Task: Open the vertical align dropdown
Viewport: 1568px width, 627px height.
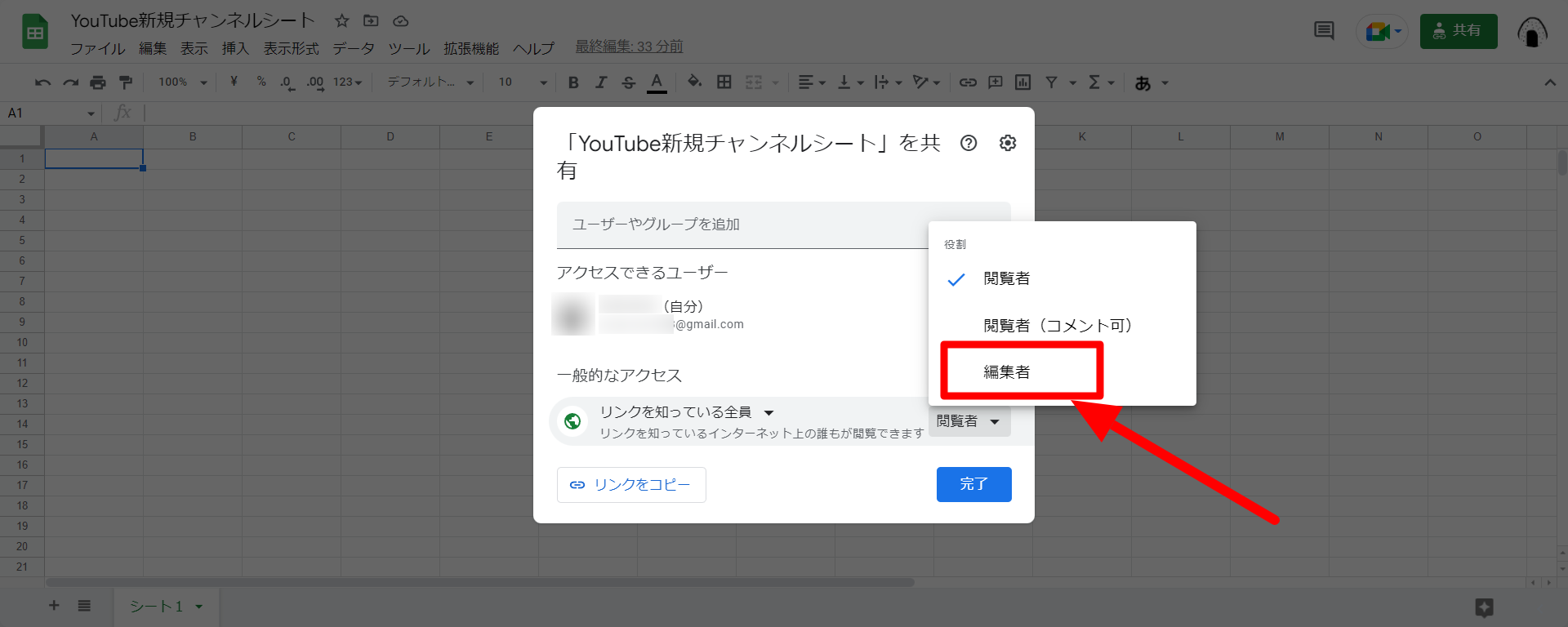Action: click(x=851, y=82)
